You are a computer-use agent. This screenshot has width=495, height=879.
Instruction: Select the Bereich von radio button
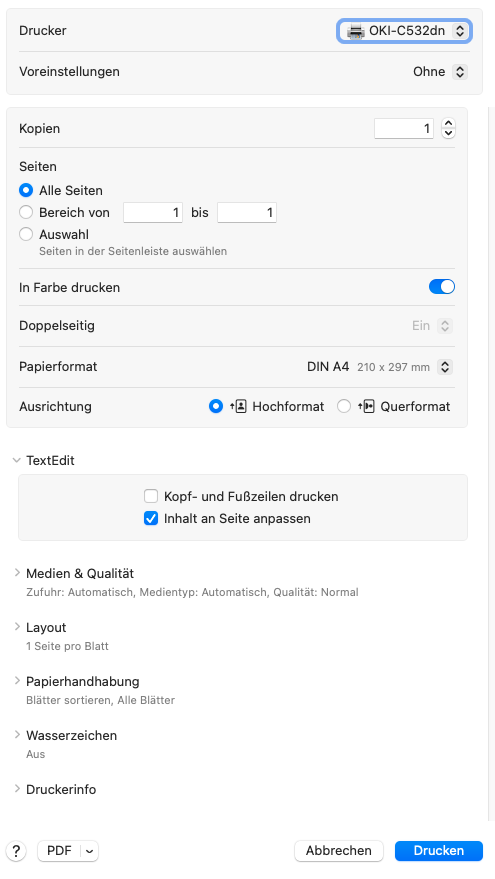click(26, 212)
